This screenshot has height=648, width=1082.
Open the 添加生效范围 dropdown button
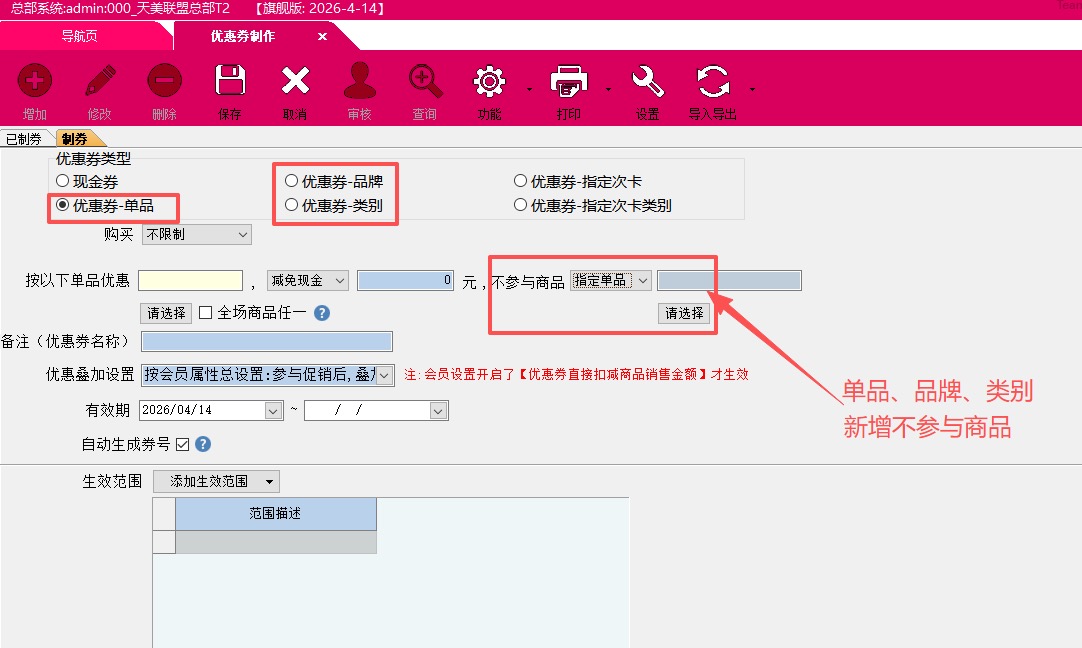coord(216,481)
